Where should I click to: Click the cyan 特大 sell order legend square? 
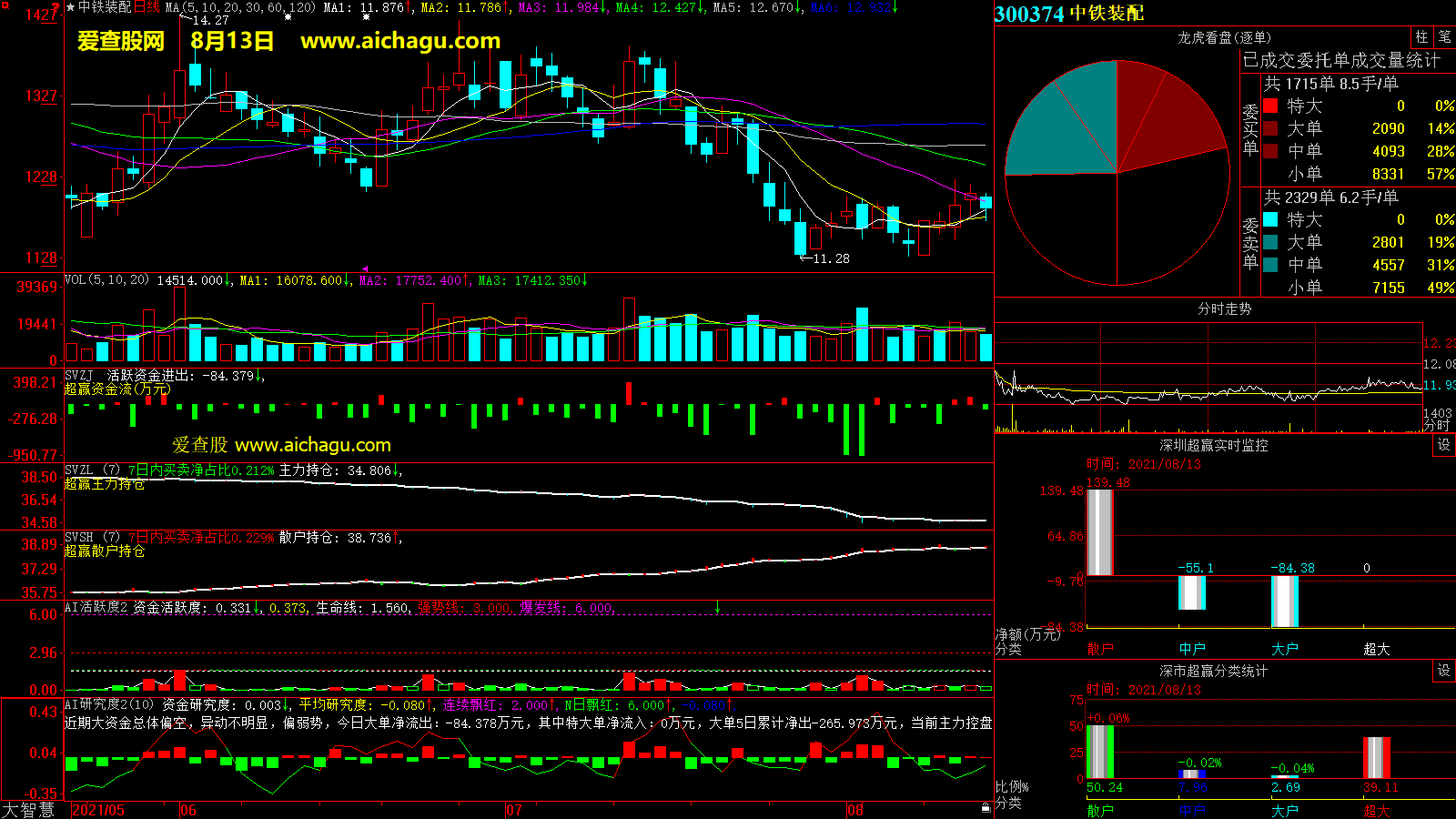1270,220
